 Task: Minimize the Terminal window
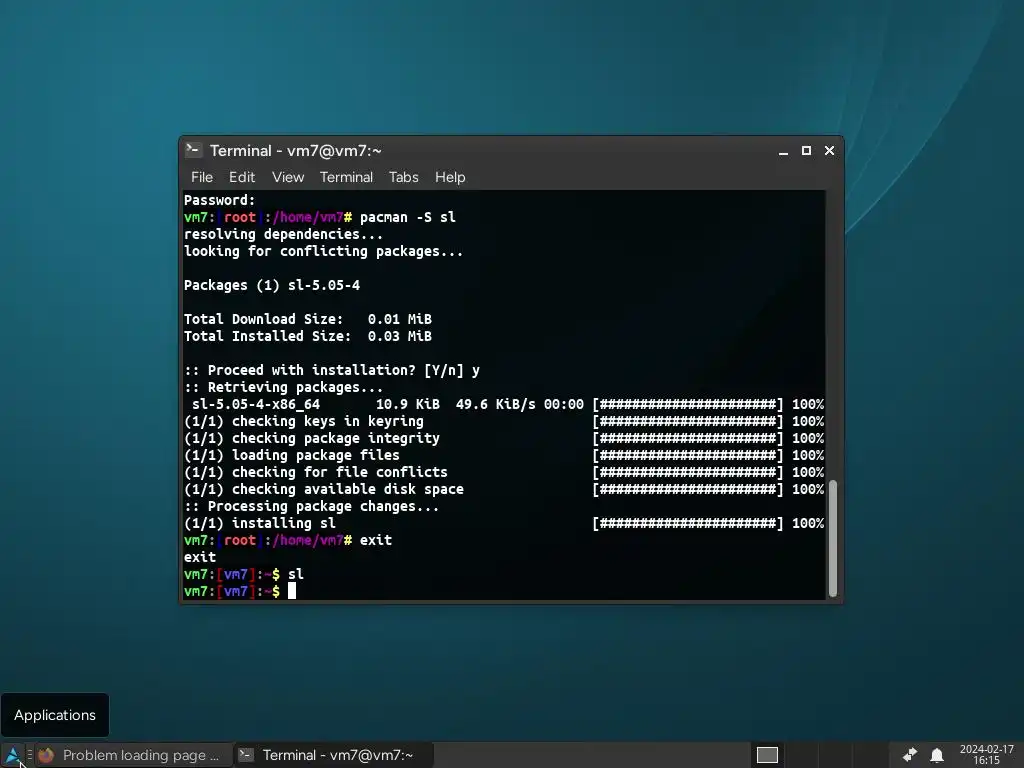click(x=783, y=151)
